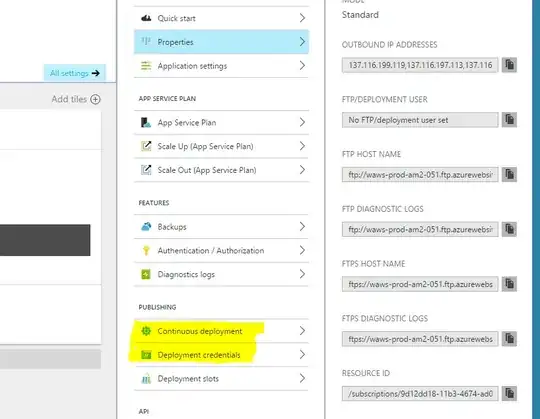Copy the FTP diagnostic logs URL

[x=509, y=229]
